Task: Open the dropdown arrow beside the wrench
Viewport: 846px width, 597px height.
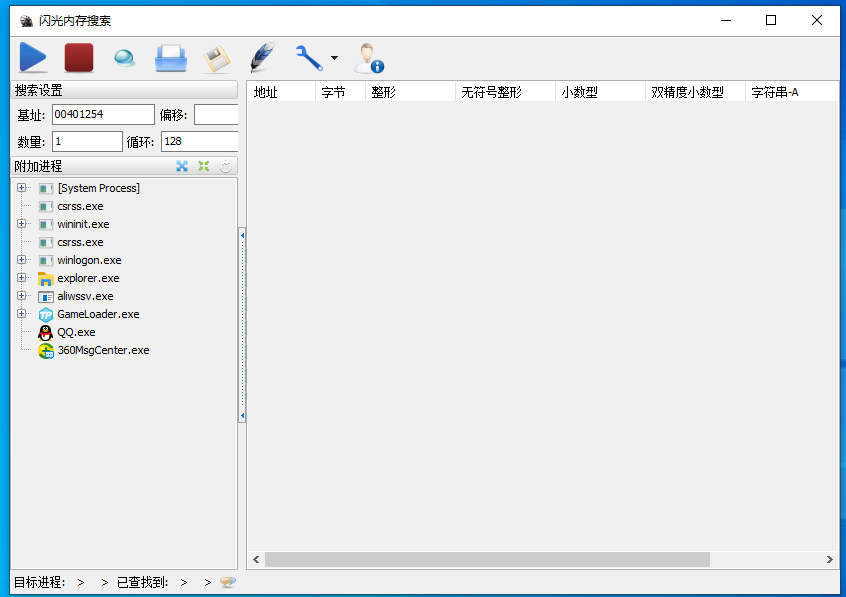Action: (x=335, y=58)
